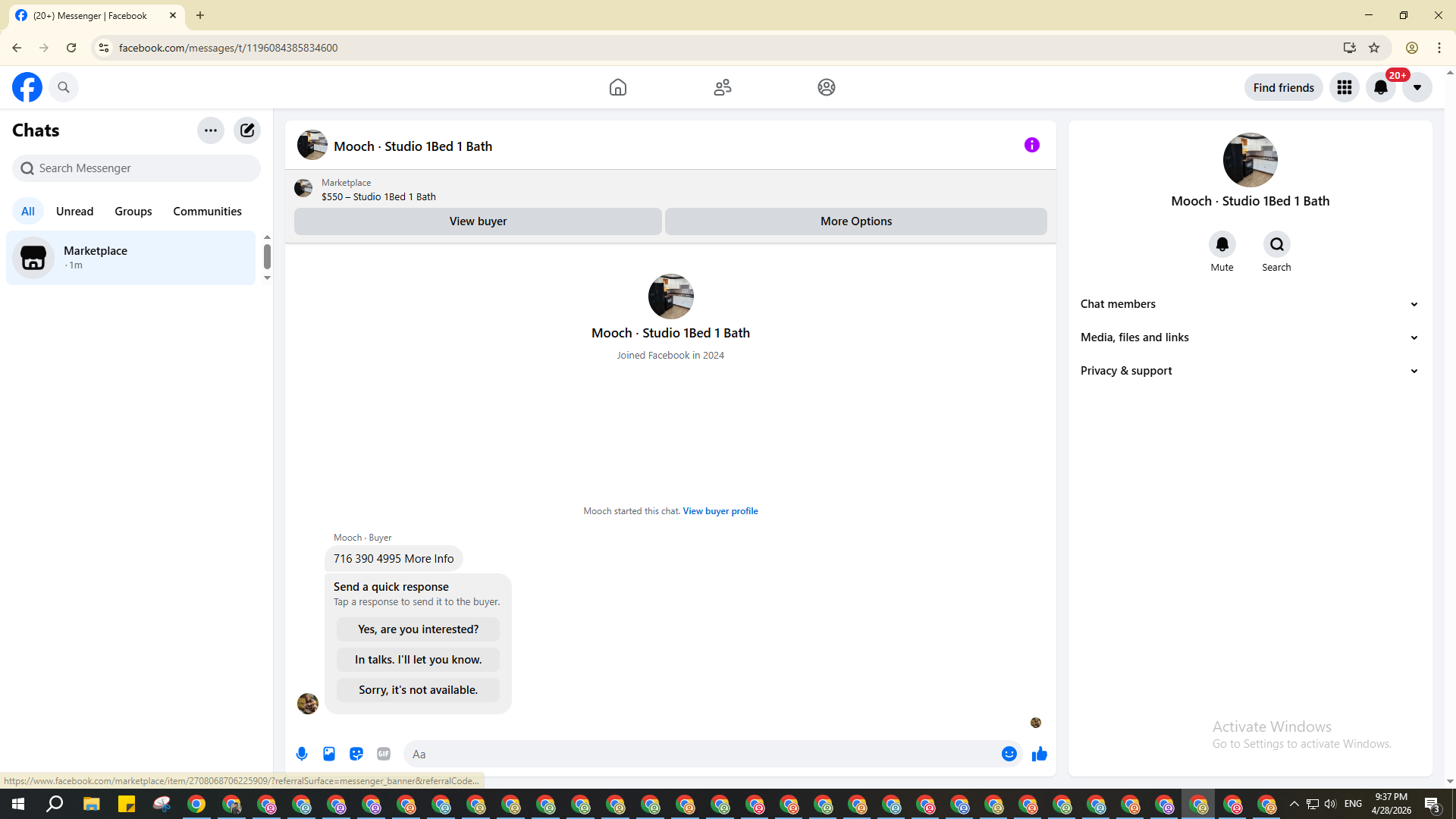Expand the Privacy & support section
The image size is (1456, 819).
(x=1249, y=371)
